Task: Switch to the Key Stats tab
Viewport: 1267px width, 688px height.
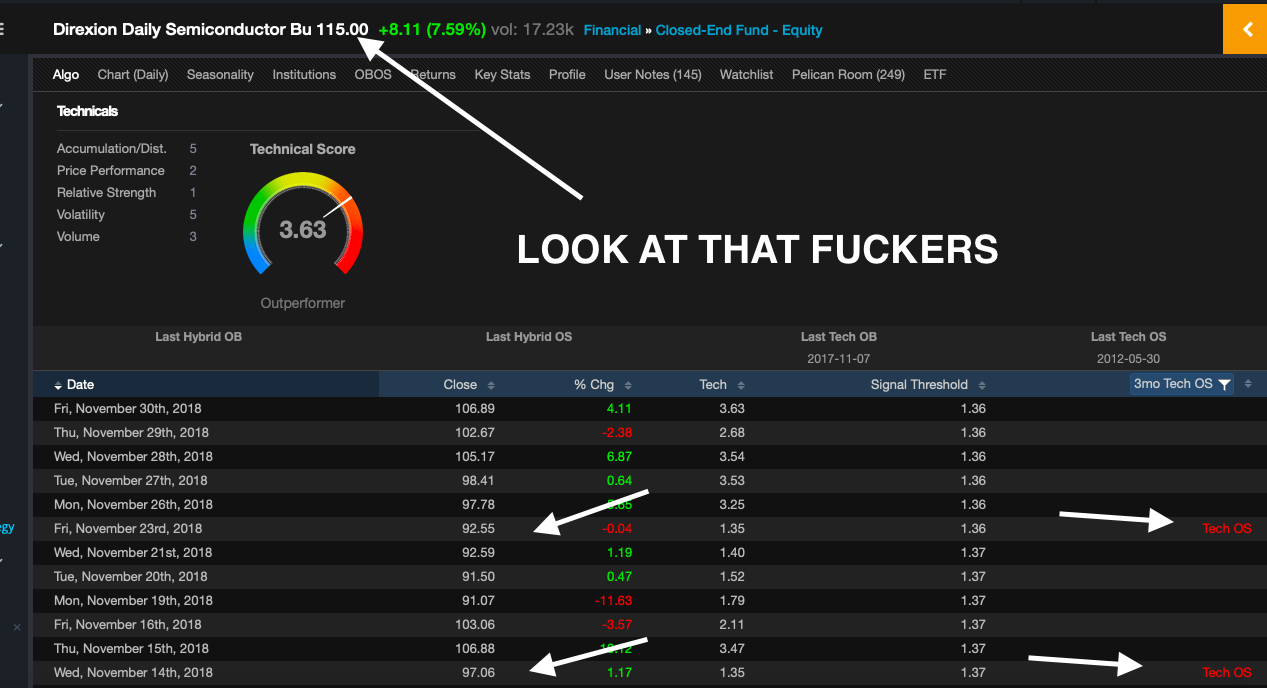Action: click(502, 74)
